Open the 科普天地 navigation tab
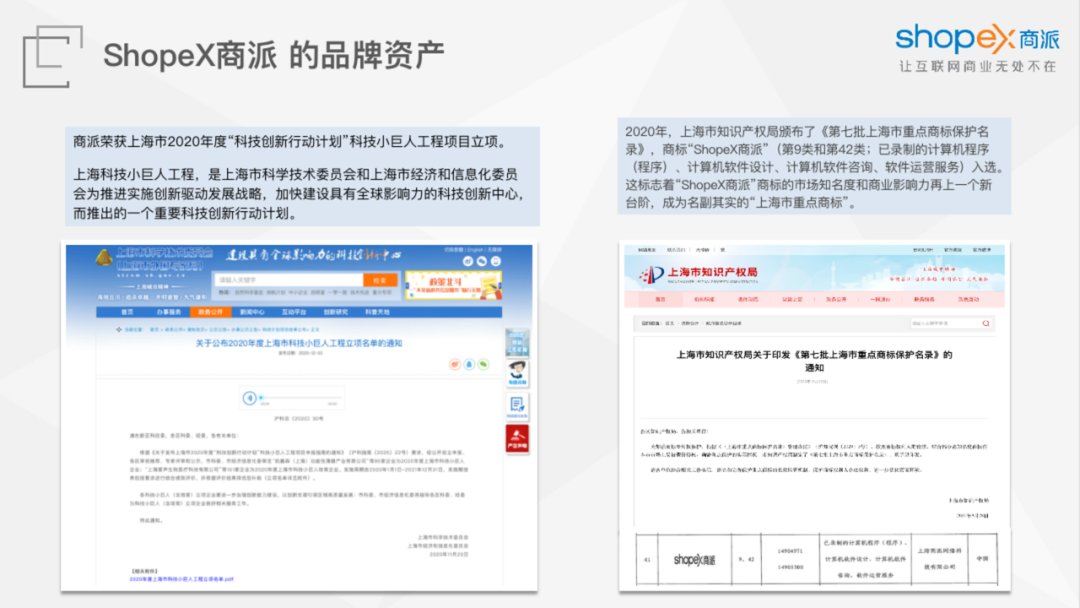 [377, 312]
